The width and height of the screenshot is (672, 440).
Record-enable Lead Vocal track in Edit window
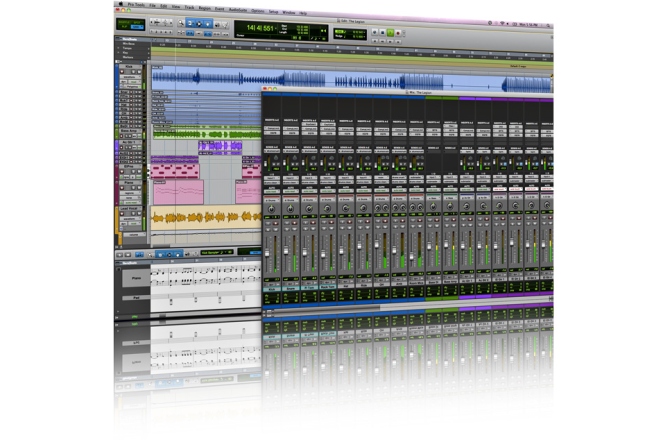(x=122, y=214)
